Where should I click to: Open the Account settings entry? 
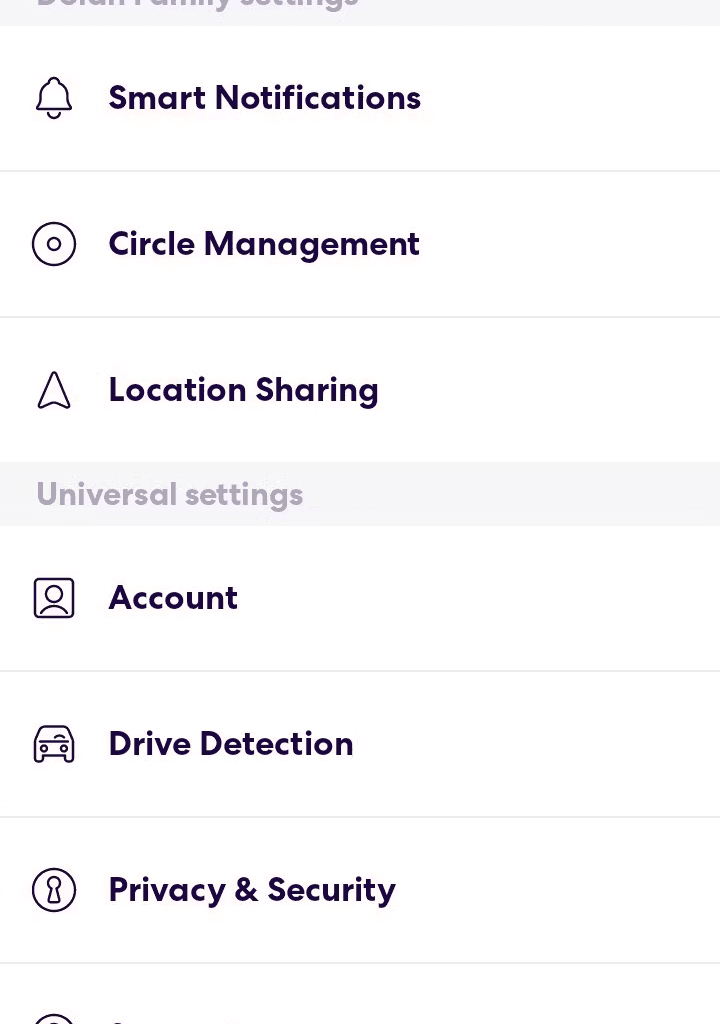click(x=360, y=598)
